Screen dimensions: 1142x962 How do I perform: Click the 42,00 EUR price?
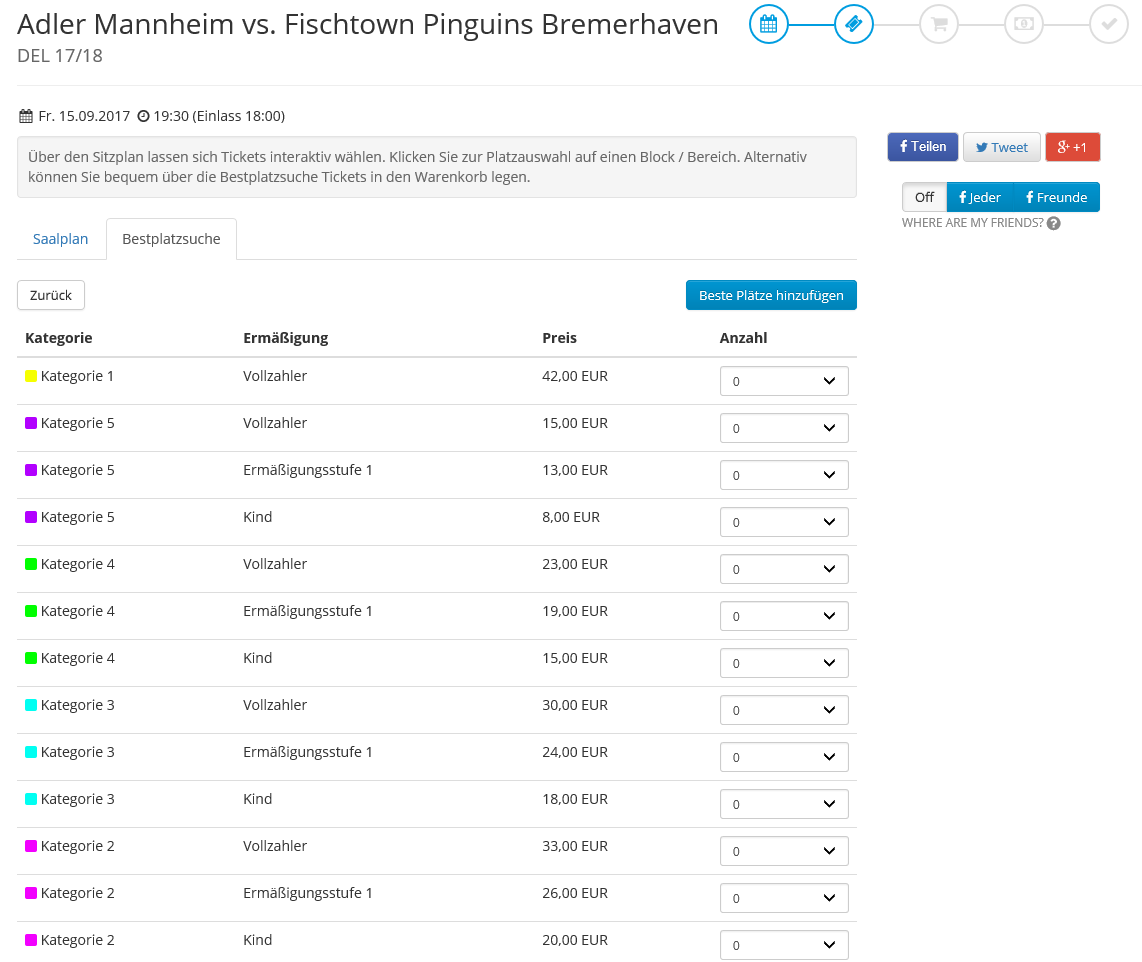tap(575, 376)
